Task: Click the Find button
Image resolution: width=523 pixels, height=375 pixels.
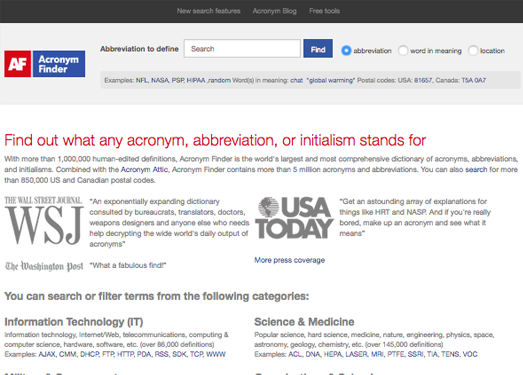Action: pyautogui.click(x=318, y=49)
